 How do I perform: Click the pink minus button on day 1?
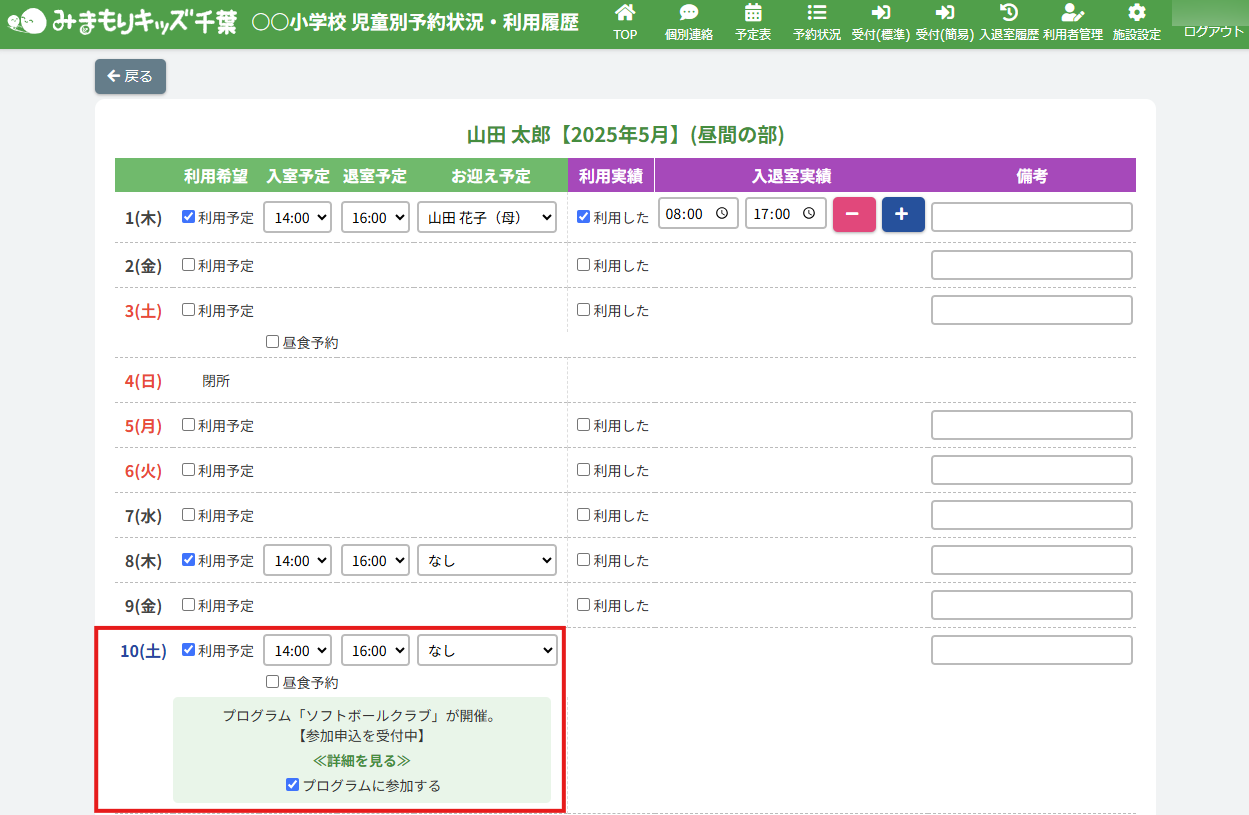[854, 215]
